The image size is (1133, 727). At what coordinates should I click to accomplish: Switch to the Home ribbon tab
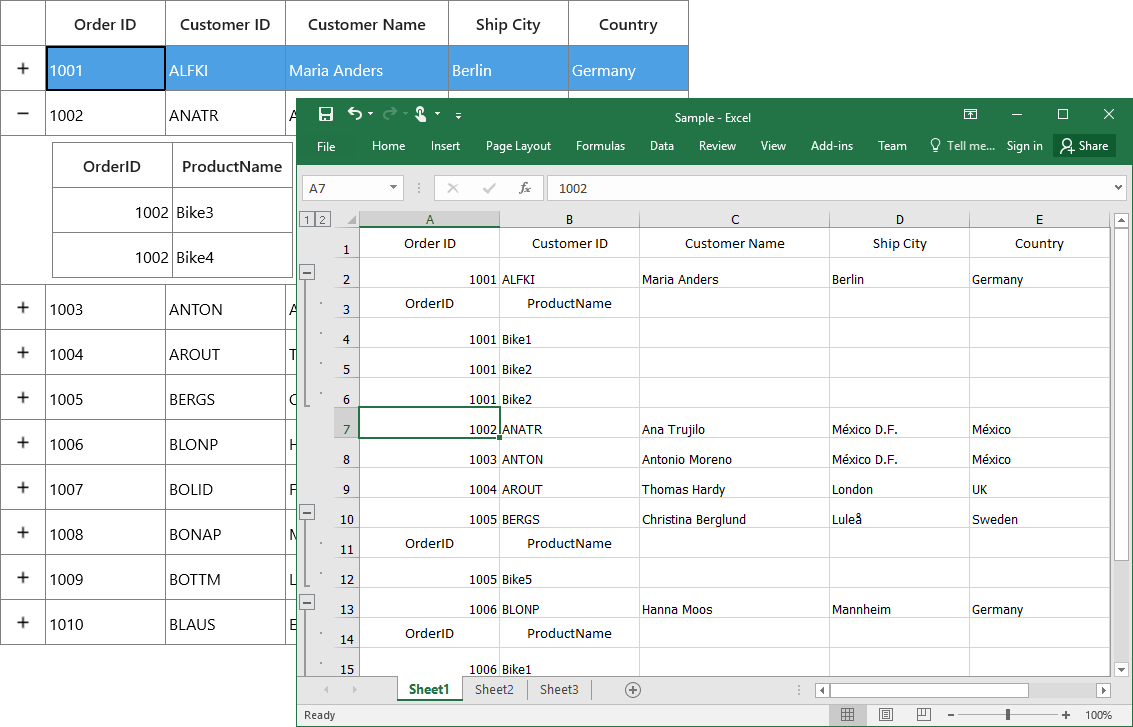(389, 146)
